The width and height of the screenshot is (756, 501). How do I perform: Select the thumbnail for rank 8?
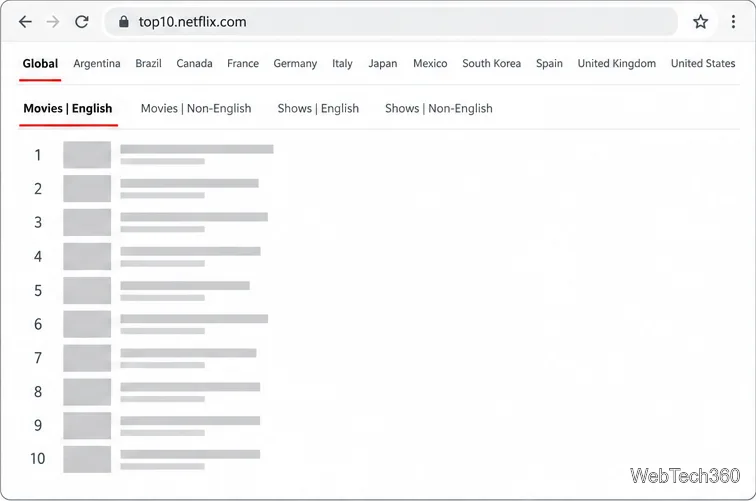87,392
